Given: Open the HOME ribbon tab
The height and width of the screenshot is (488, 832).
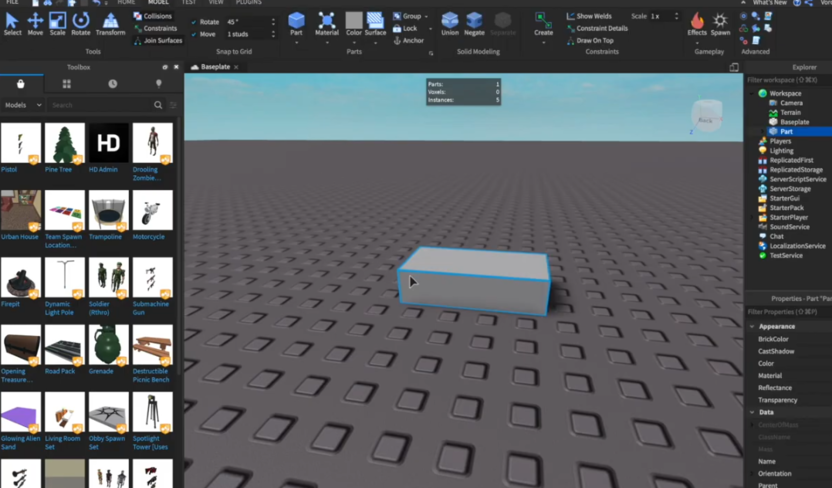Looking at the screenshot, I should tap(126, 2).
